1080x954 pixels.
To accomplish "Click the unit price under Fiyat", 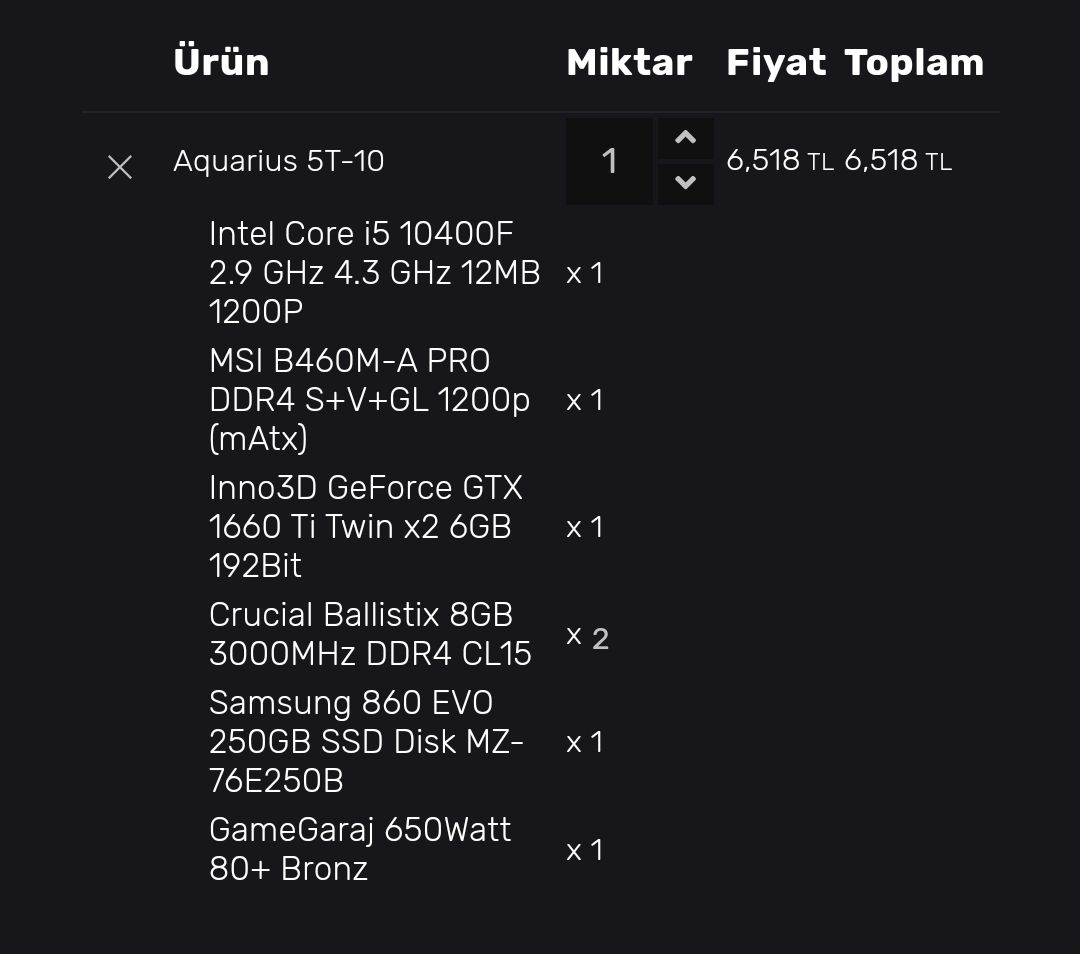I will coord(779,161).
